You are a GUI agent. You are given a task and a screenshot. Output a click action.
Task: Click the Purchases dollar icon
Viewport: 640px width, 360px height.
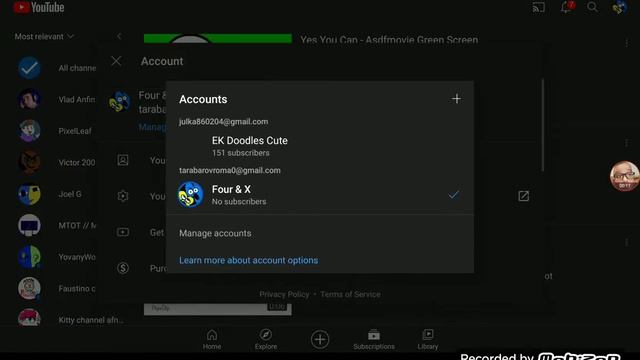pos(123,268)
